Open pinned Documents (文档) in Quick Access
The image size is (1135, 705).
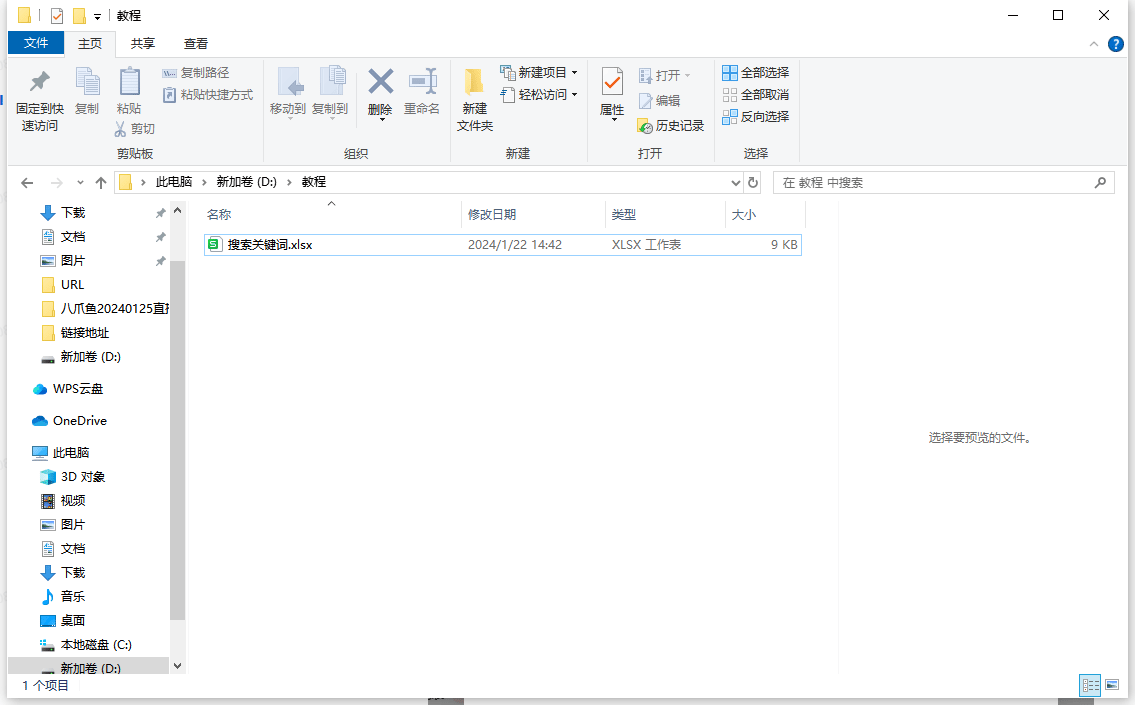point(72,237)
